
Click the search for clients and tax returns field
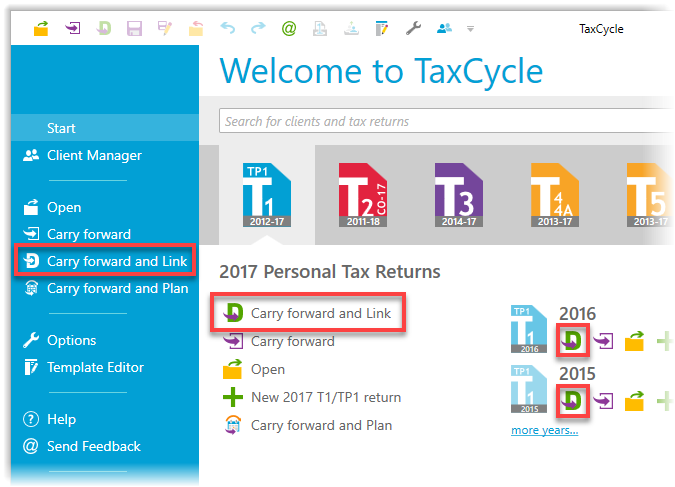click(446, 121)
